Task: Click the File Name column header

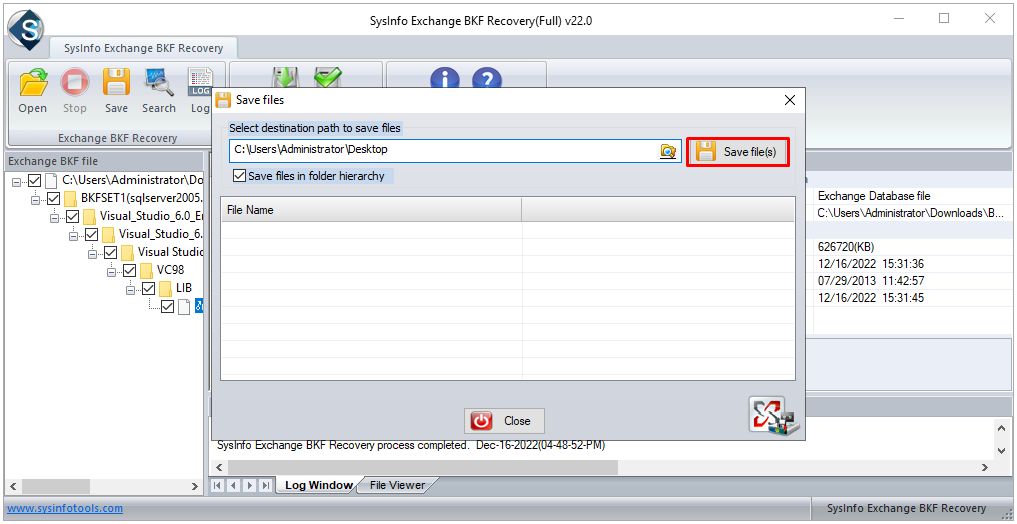Action: tap(371, 210)
